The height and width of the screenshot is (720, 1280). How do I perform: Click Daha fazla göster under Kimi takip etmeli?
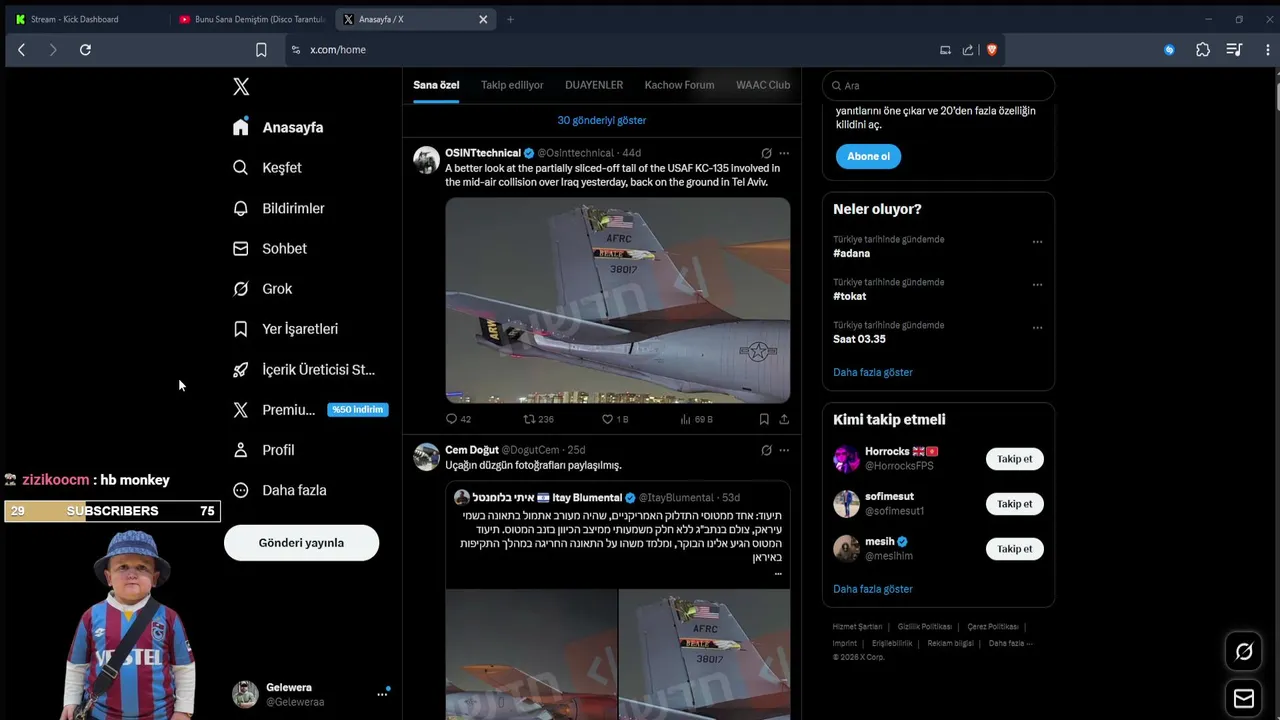[x=873, y=589]
